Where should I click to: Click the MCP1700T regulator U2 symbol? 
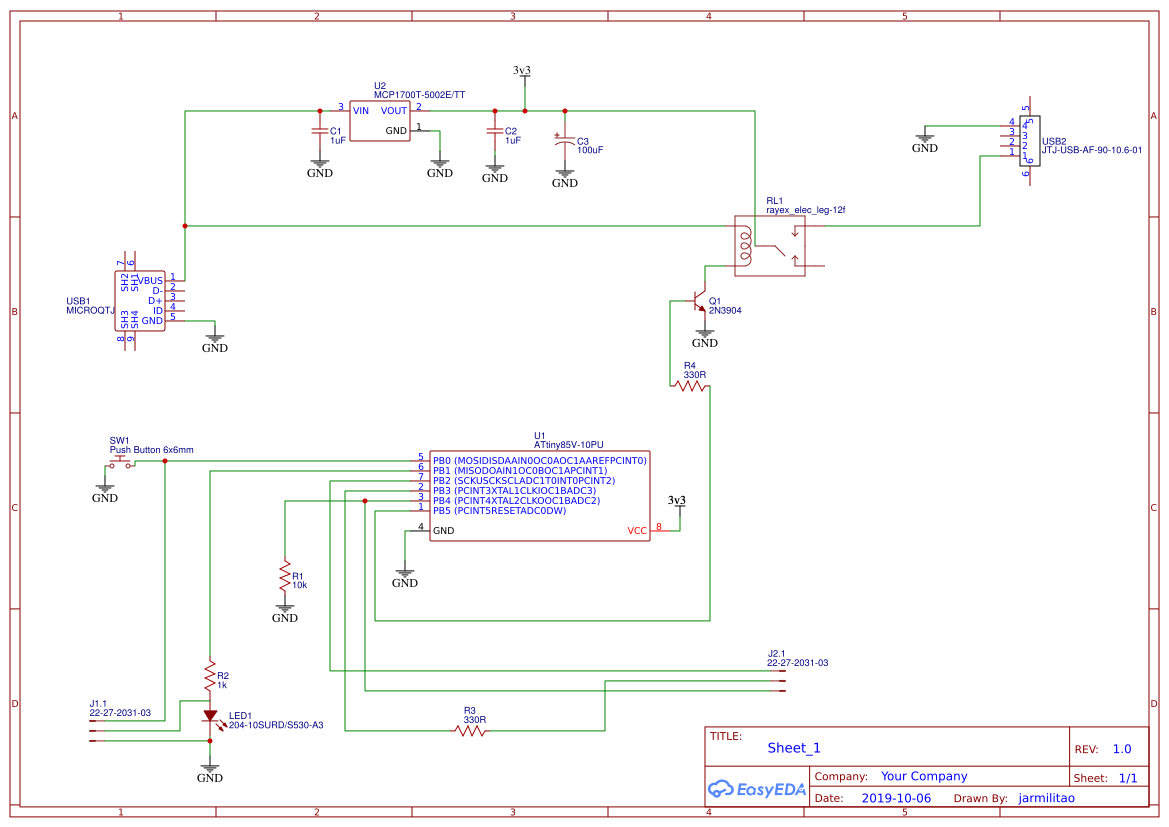(x=379, y=121)
